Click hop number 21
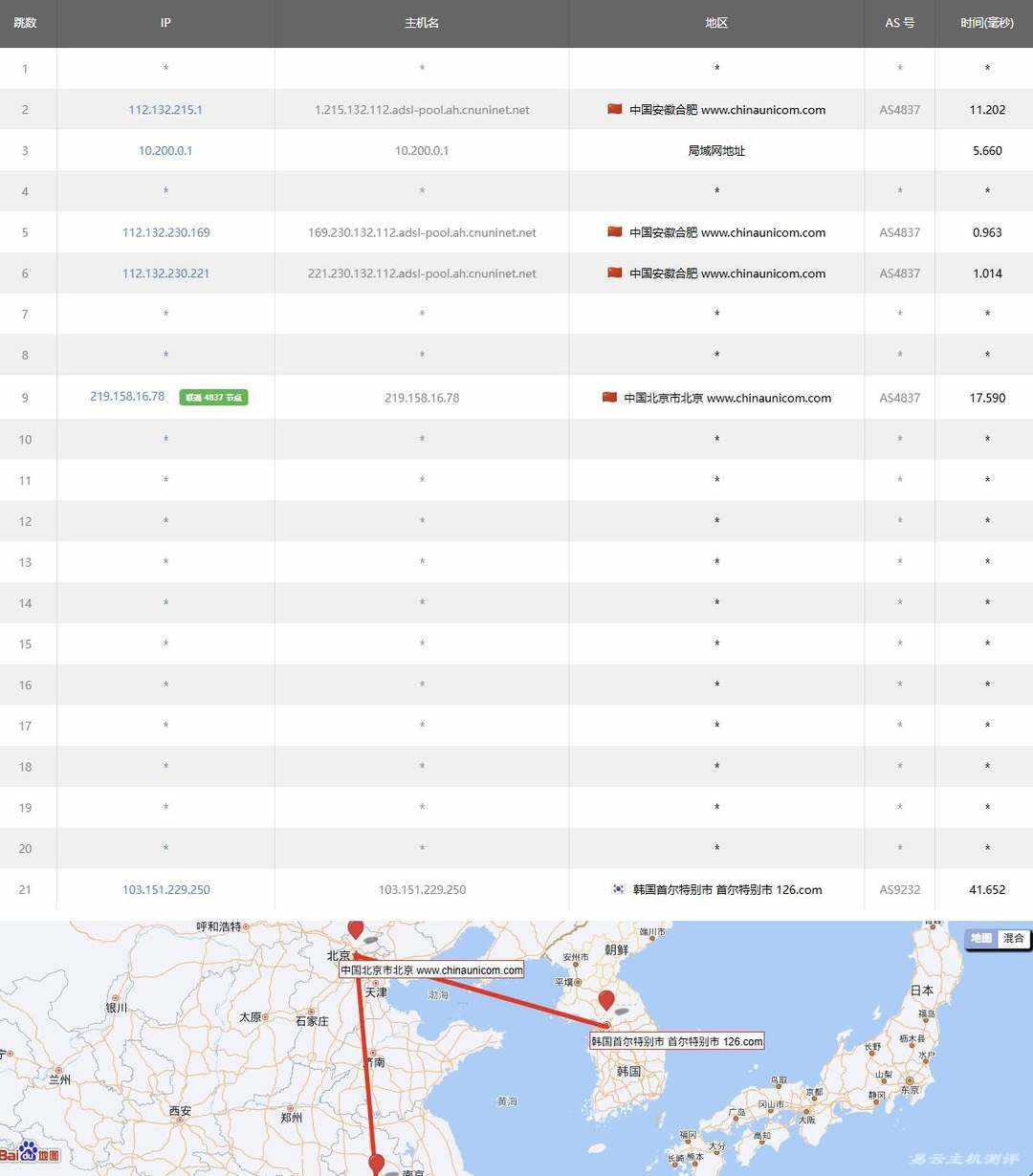 (25, 889)
